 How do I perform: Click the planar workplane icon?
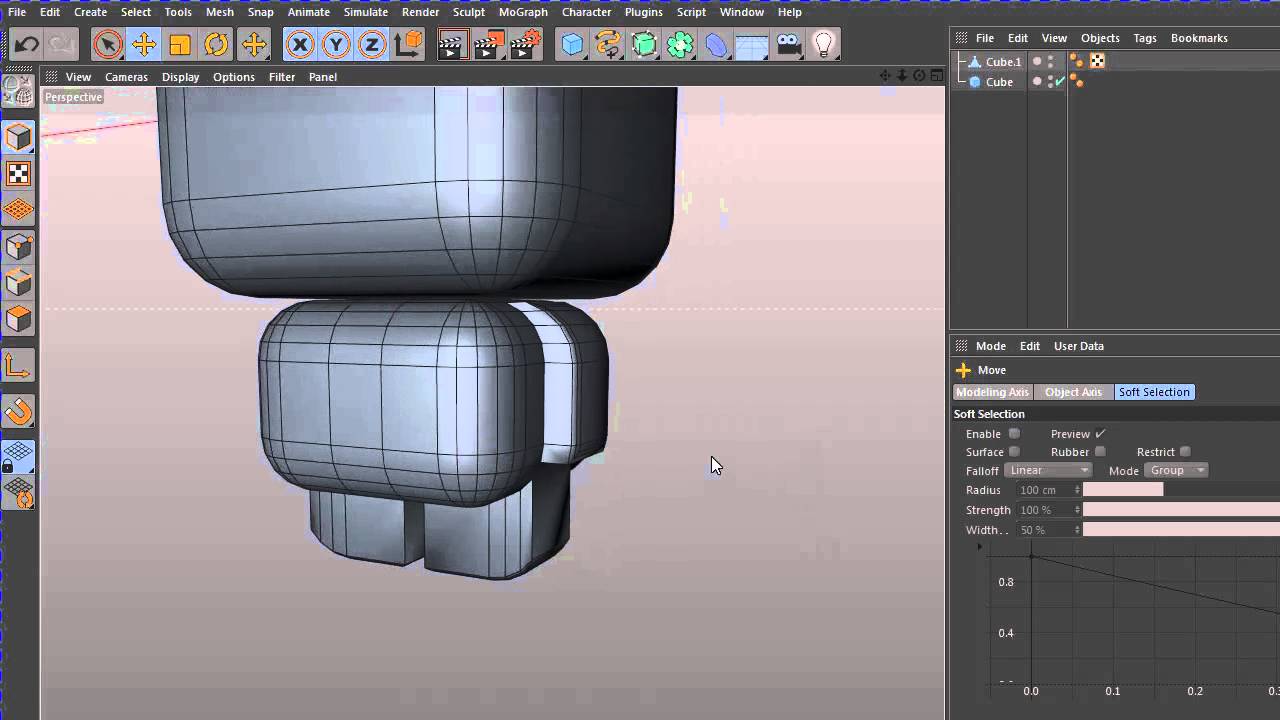point(19,493)
